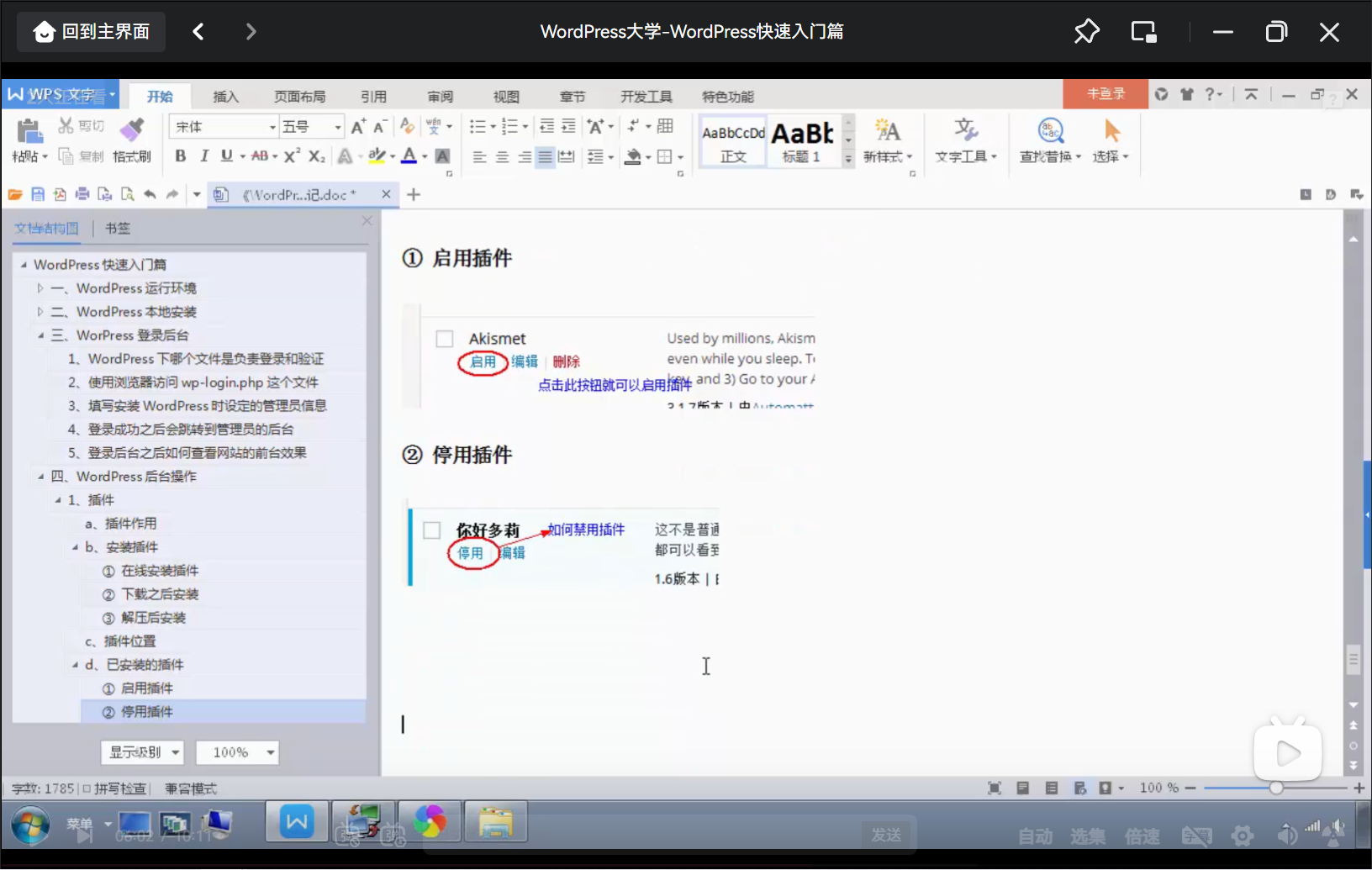This screenshot has height=870, width=1372.
Task: Toggle character shading A button
Action: click(442, 156)
